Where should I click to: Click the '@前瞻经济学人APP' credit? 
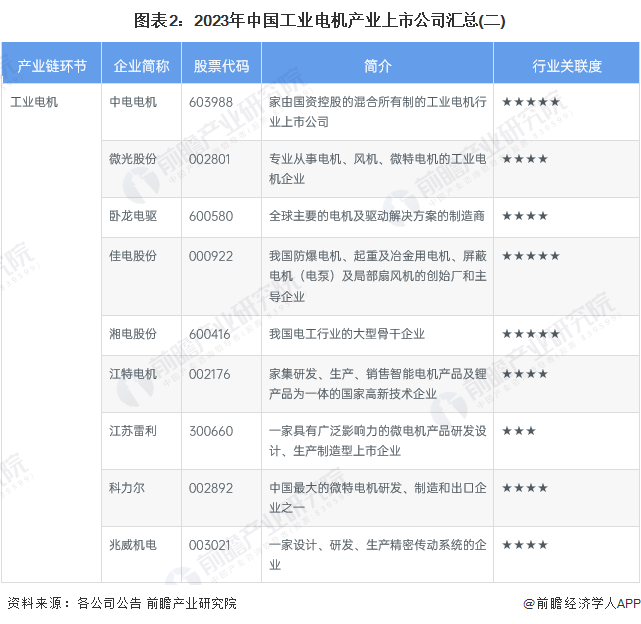(582, 603)
